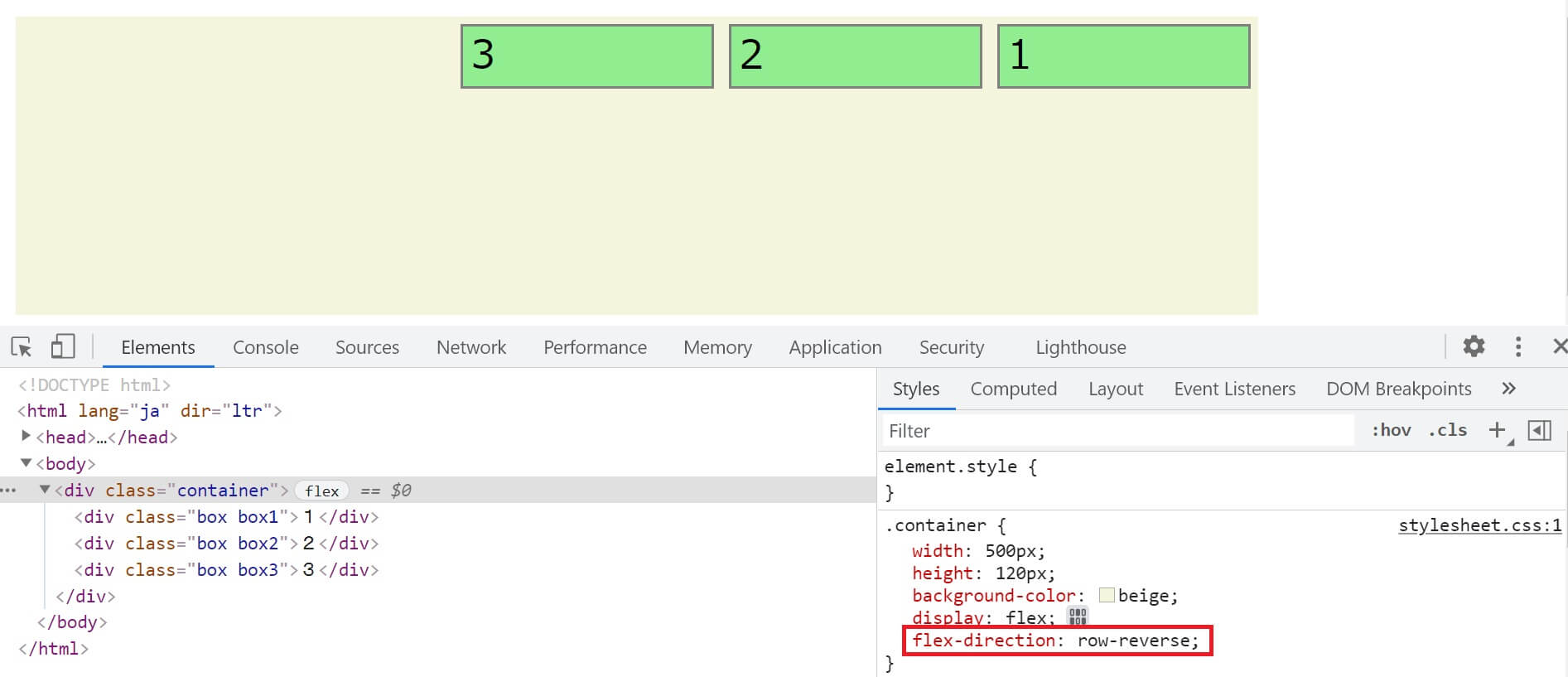Toggle the :hov element state panel
Image resolution: width=1568 pixels, height=677 pixels.
click(1391, 430)
